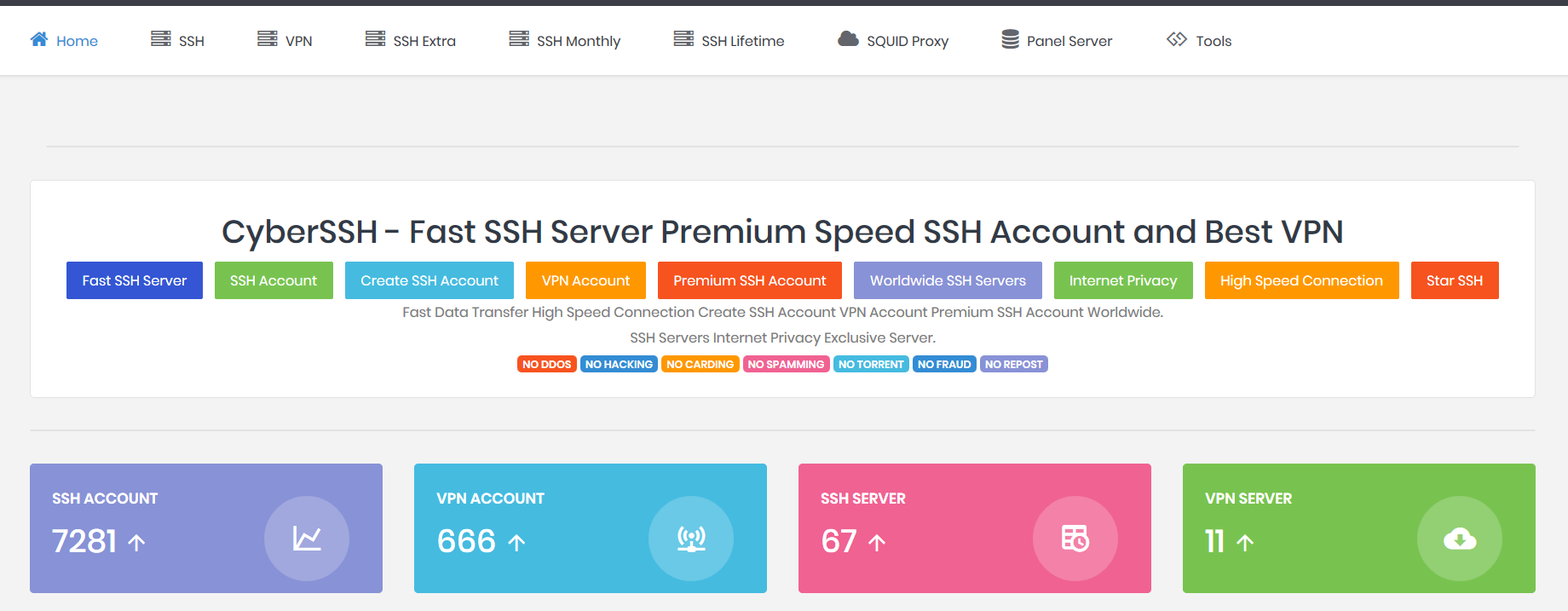The image size is (1568, 611).
Task: Click the NO DDOS badge
Action: (547, 364)
